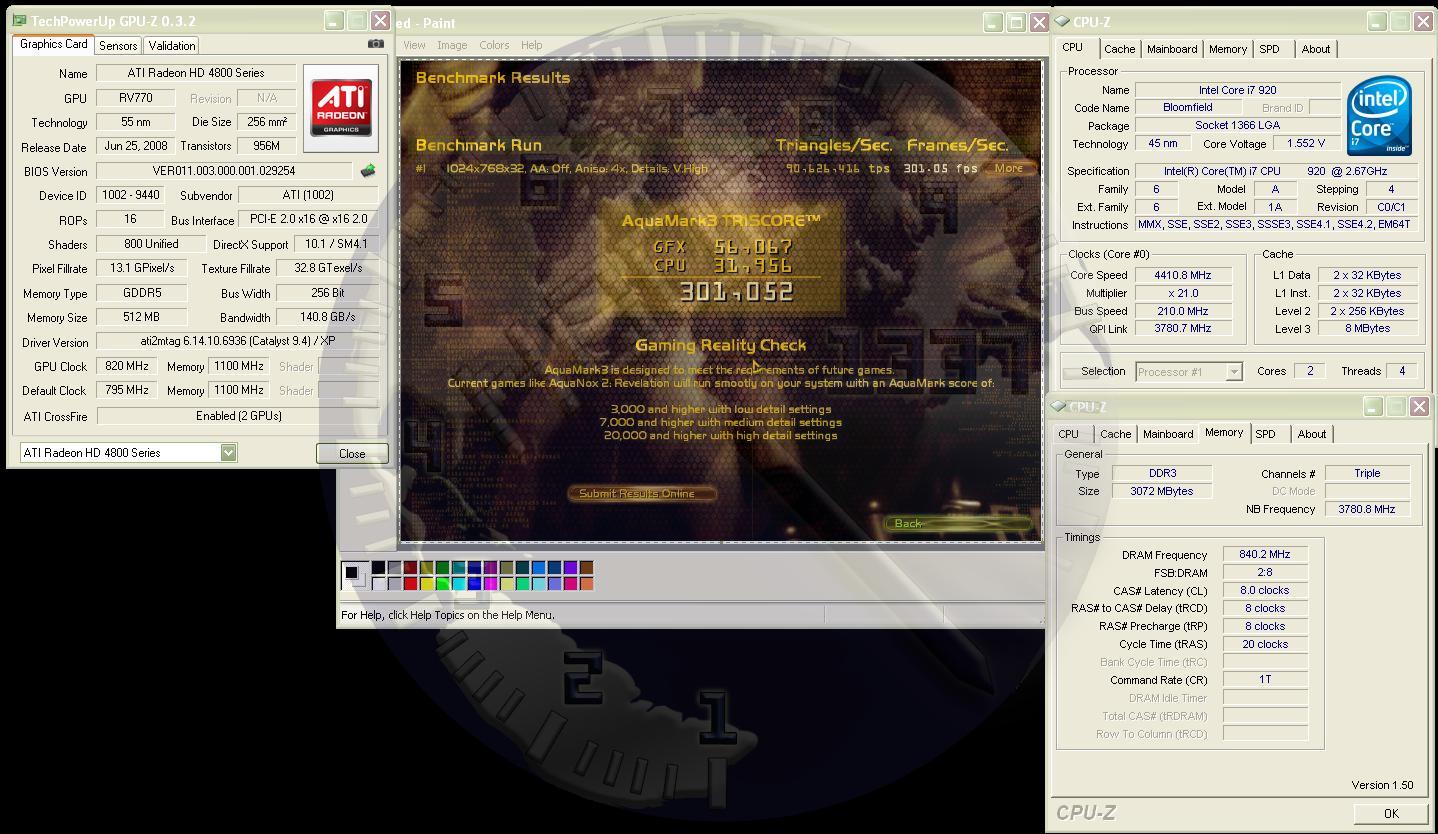Choose the magenta swatch in Paint palette
The height and width of the screenshot is (834, 1438).
[490, 584]
